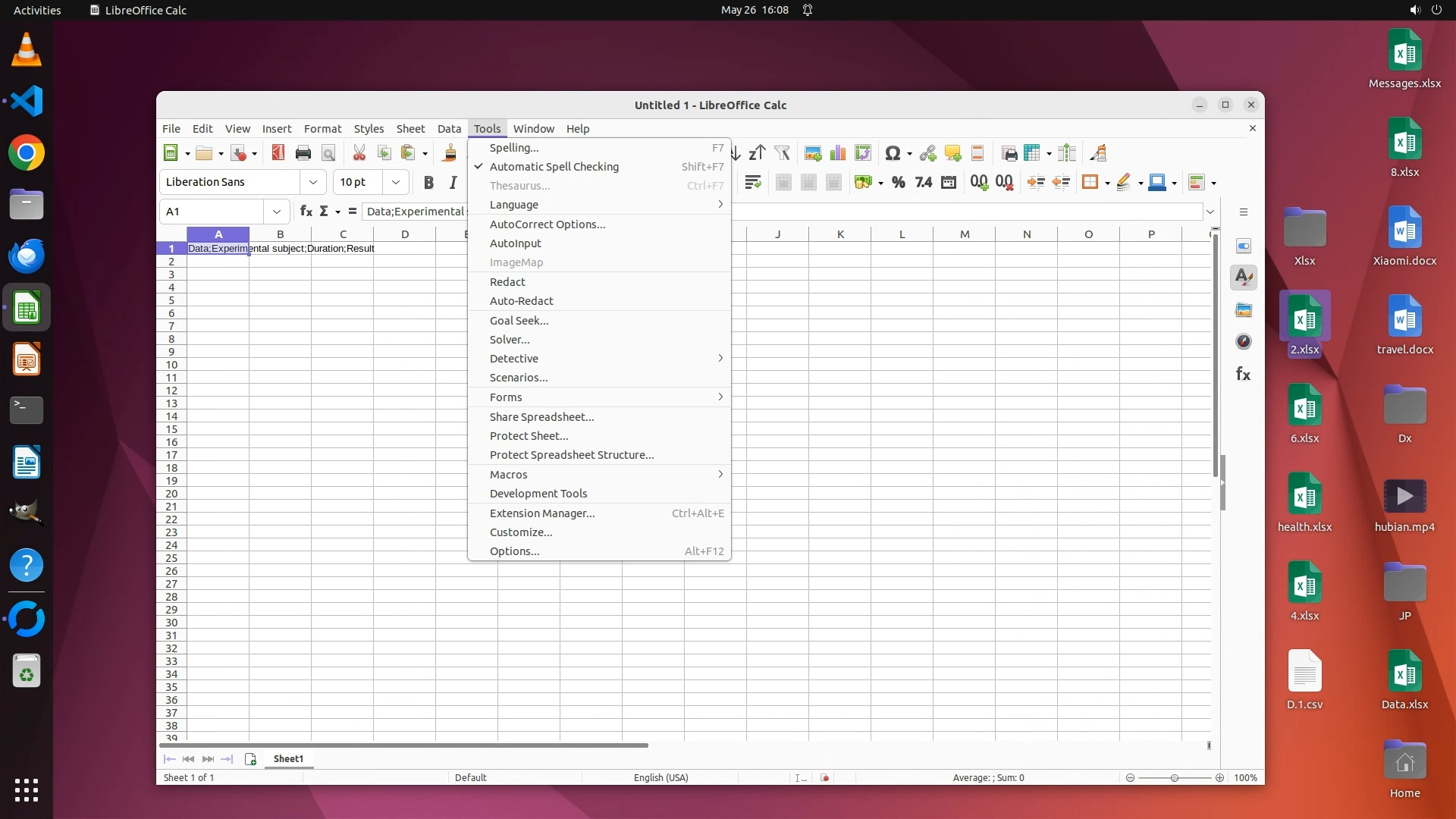The height and width of the screenshot is (819, 1456).
Task: Open the font size 10 pt dropdown
Action: (395, 182)
